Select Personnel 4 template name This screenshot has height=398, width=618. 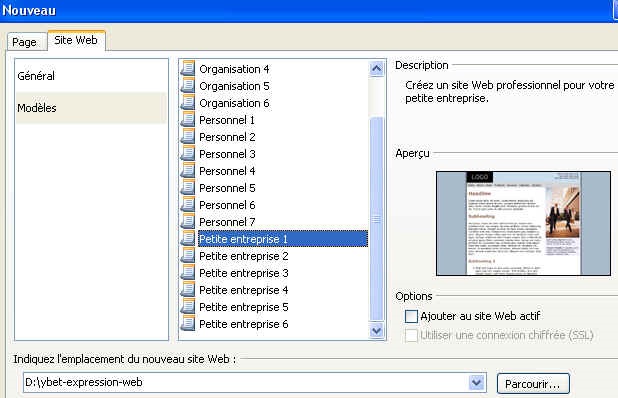[x=227, y=171]
